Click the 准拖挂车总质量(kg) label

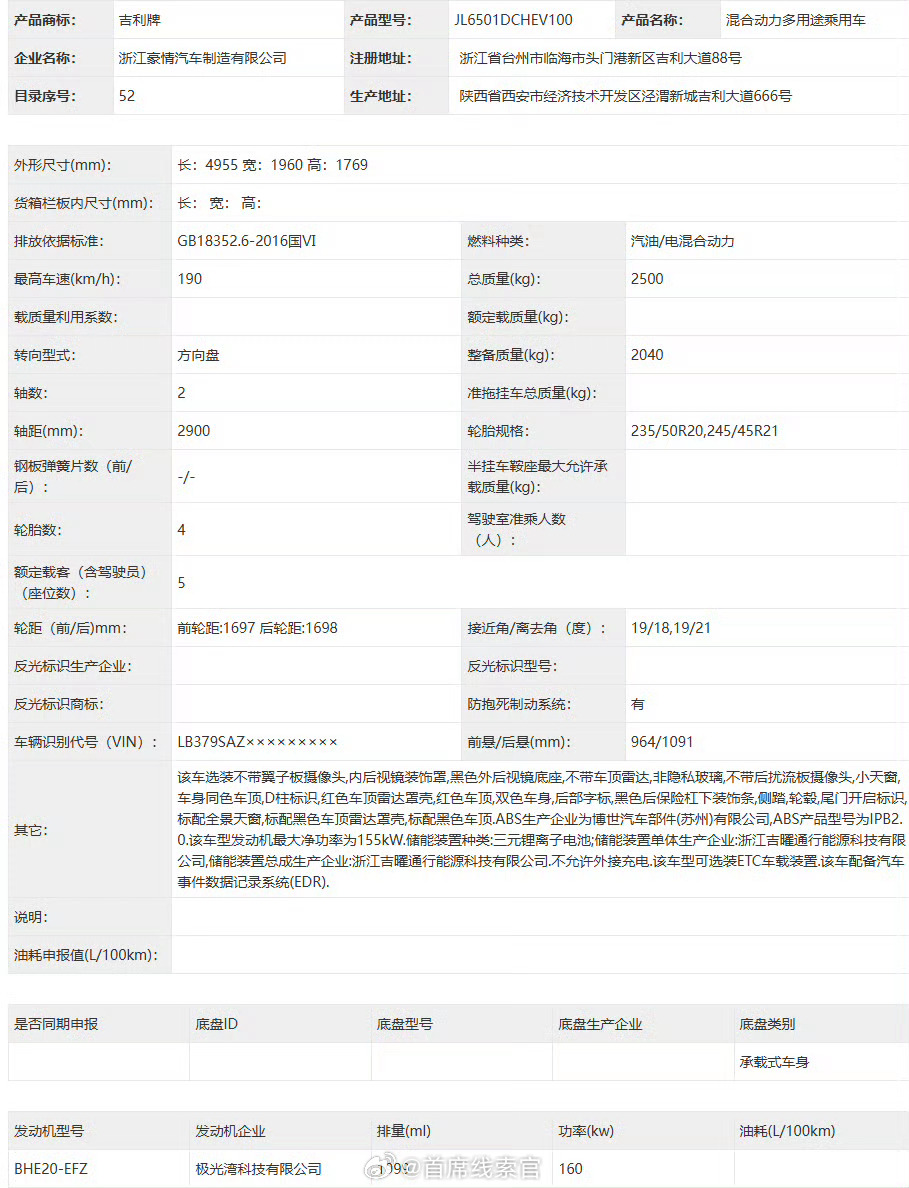[532, 393]
